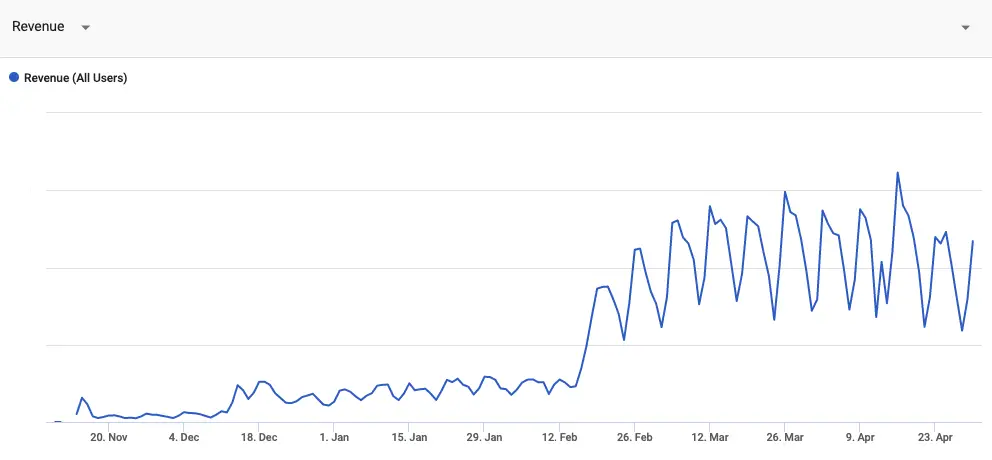Click the 4. Dec axis label
992x460 pixels.
coord(183,437)
